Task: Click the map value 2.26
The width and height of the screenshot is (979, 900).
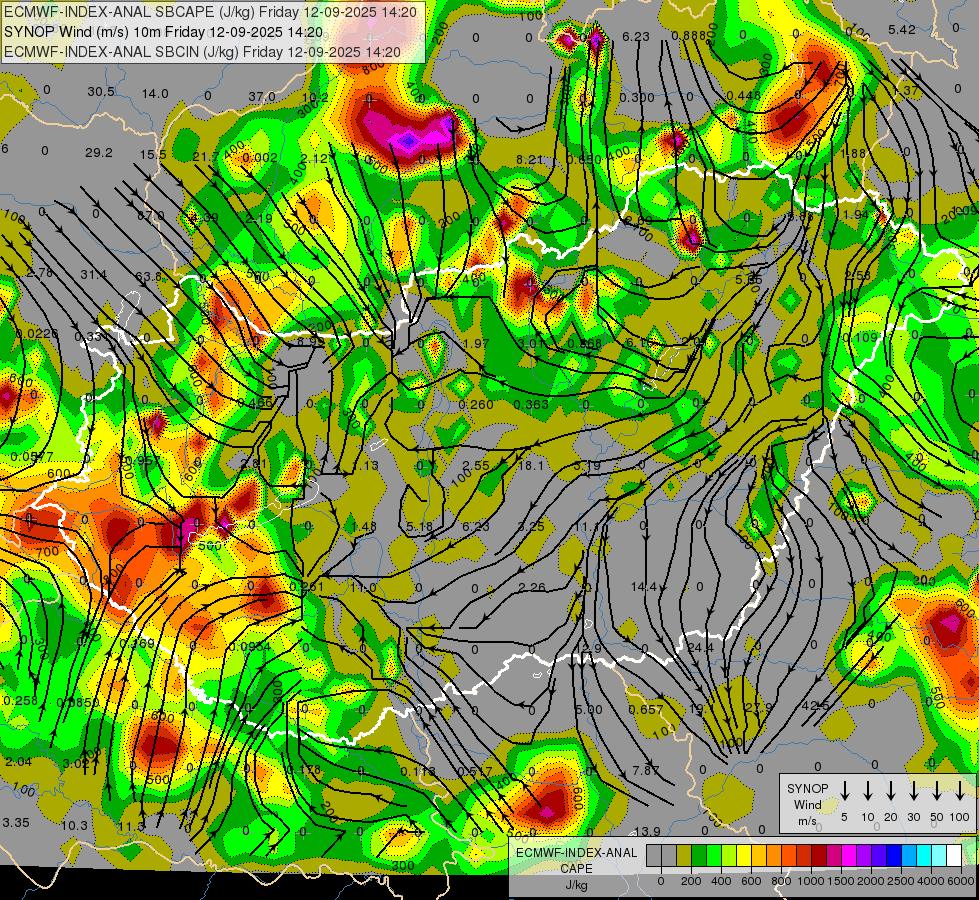Action: pyautogui.click(x=532, y=588)
